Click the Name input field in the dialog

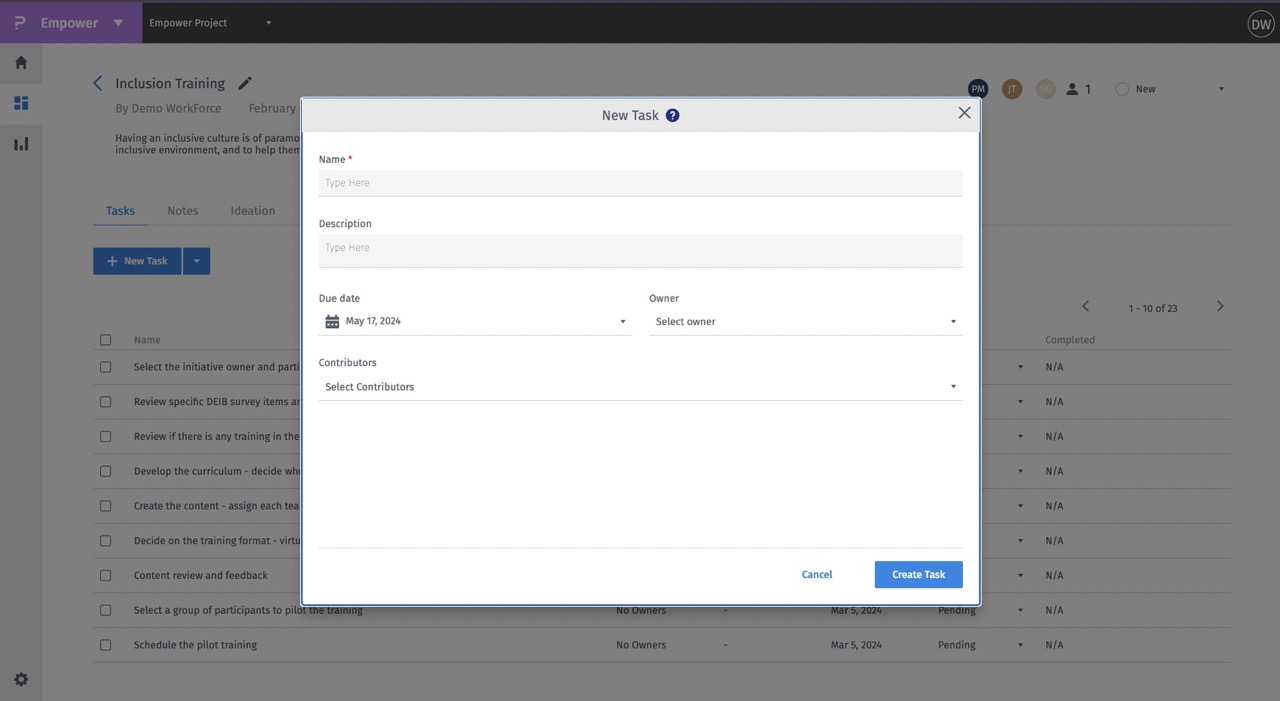pyautogui.click(x=640, y=182)
